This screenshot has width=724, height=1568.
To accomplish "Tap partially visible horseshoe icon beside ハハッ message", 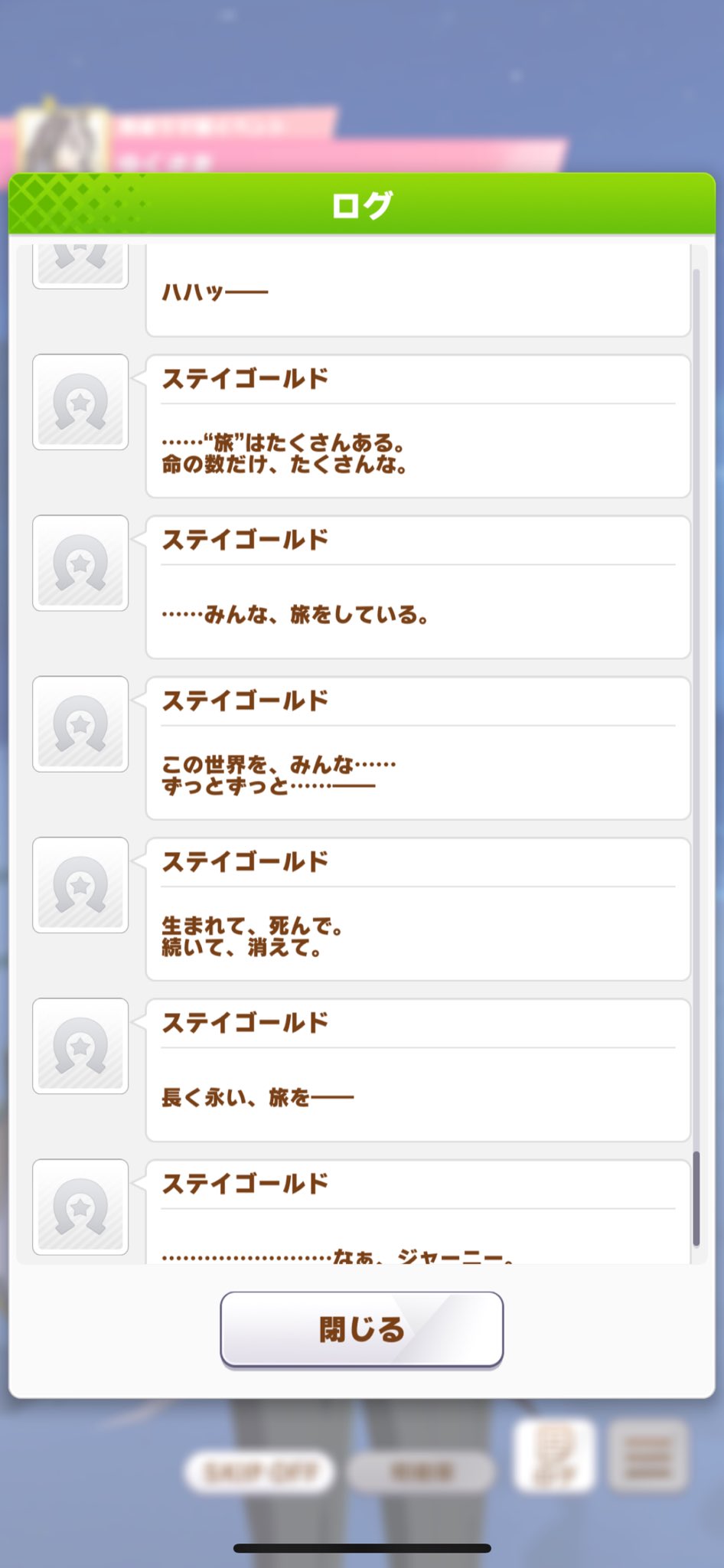I will pyautogui.click(x=80, y=266).
